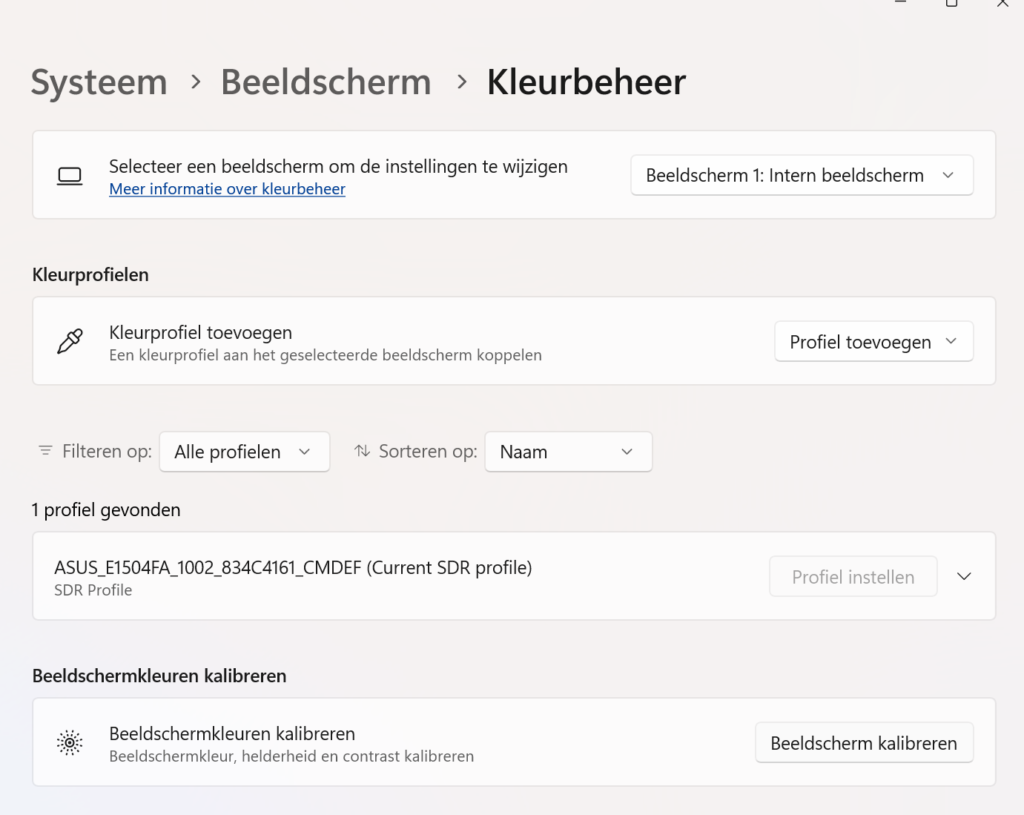This screenshot has height=815, width=1024.
Task: Click Beeldschermkleuren kalibreren row title
Action: pyautogui.click(x=232, y=733)
